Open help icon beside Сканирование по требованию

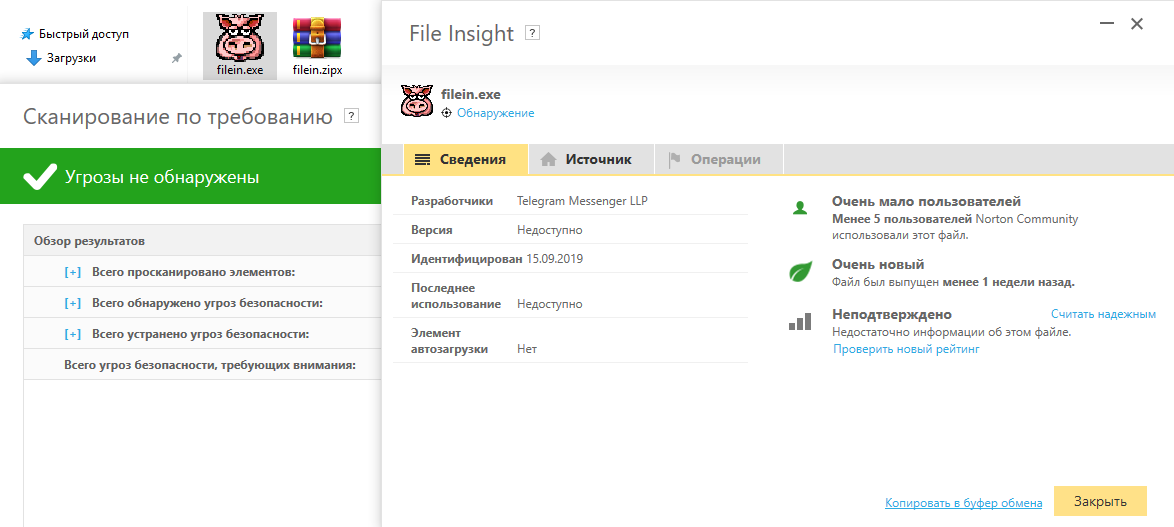point(351,116)
